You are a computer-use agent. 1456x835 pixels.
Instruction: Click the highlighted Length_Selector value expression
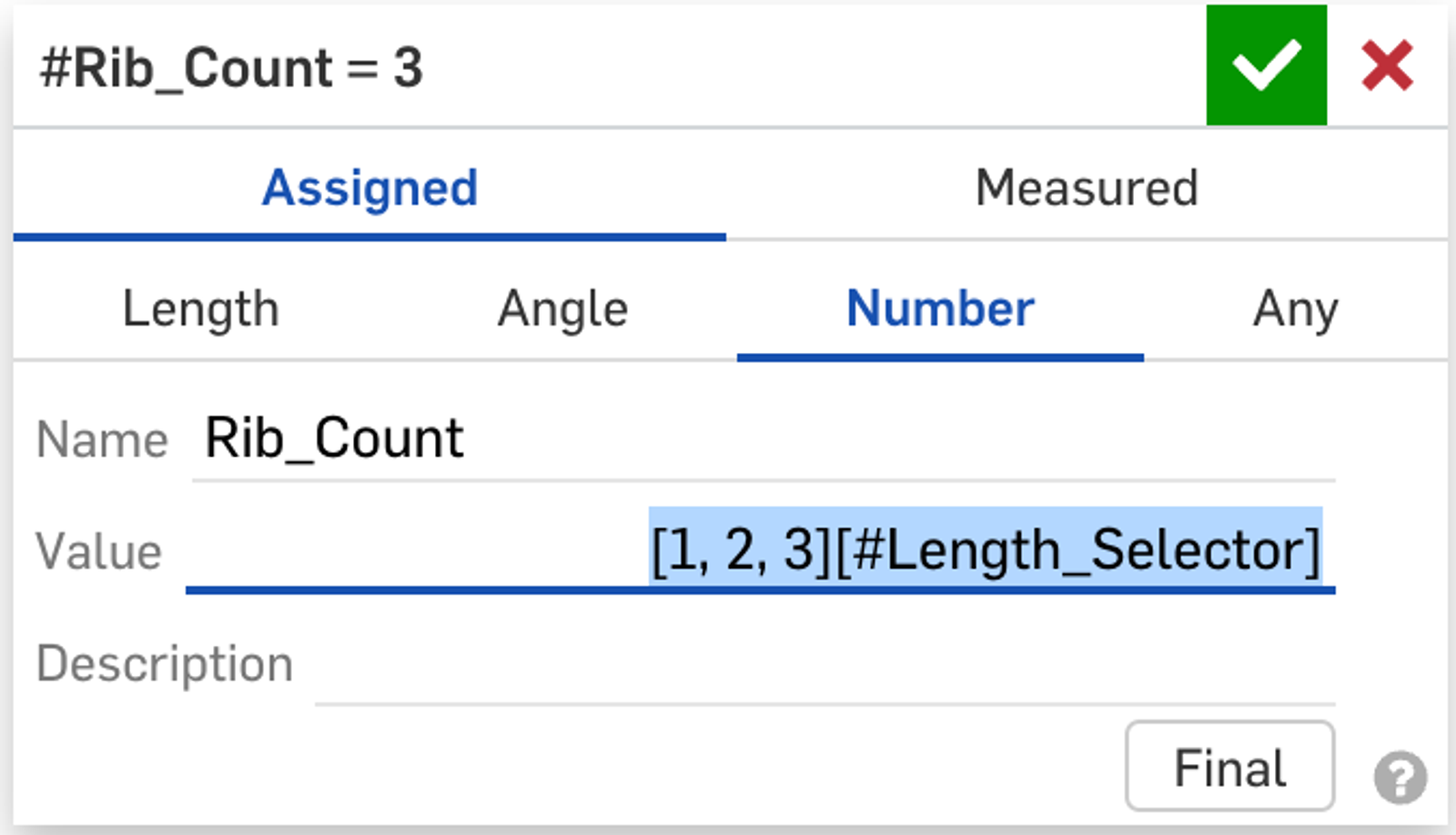(x=986, y=550)
